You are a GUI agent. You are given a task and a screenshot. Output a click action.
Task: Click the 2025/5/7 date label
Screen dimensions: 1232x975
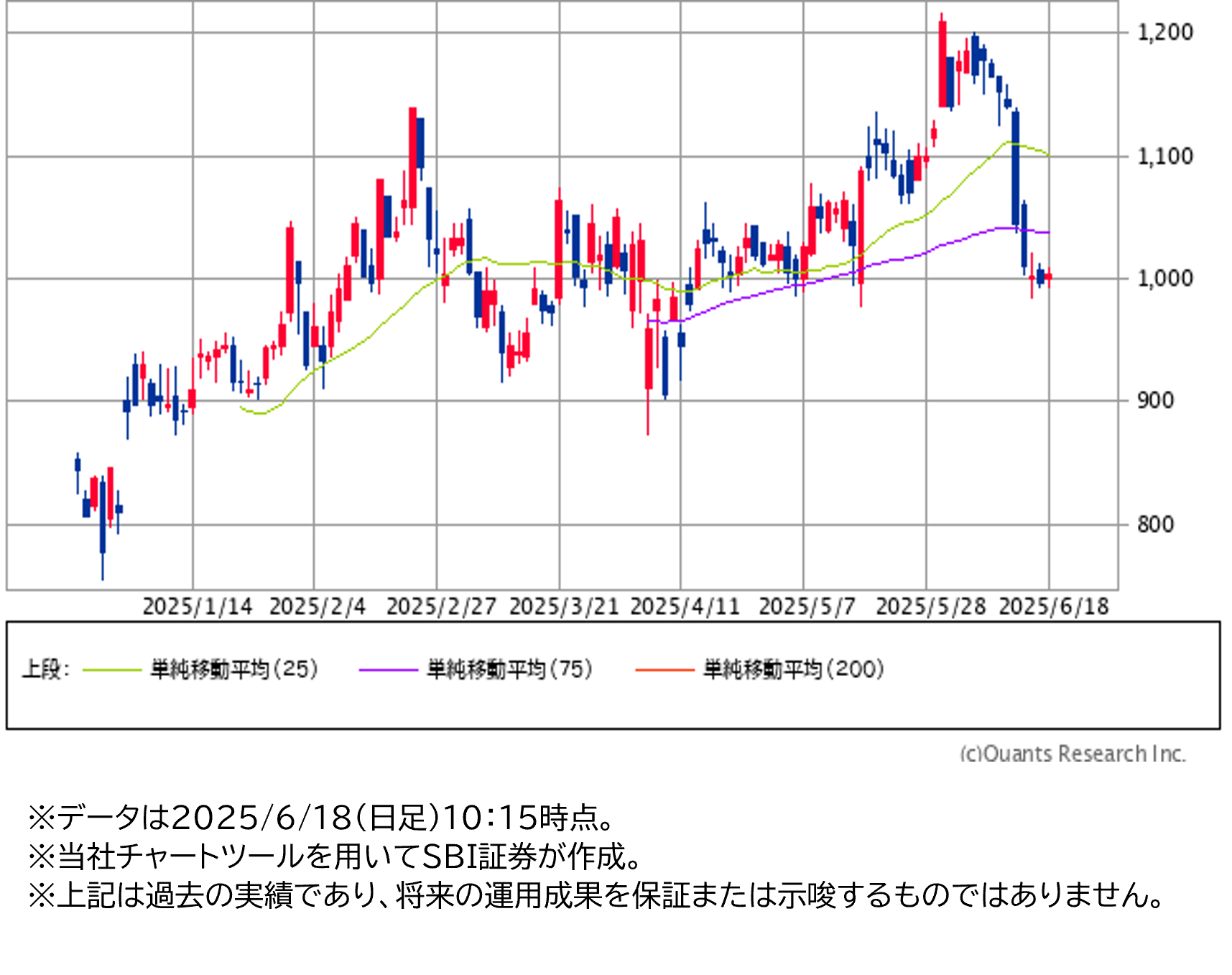coord(807,607)
